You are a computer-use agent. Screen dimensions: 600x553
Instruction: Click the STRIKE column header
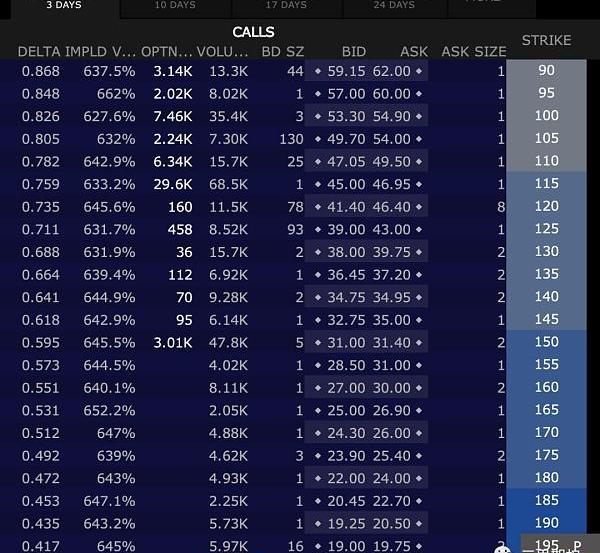pos(546,41)
